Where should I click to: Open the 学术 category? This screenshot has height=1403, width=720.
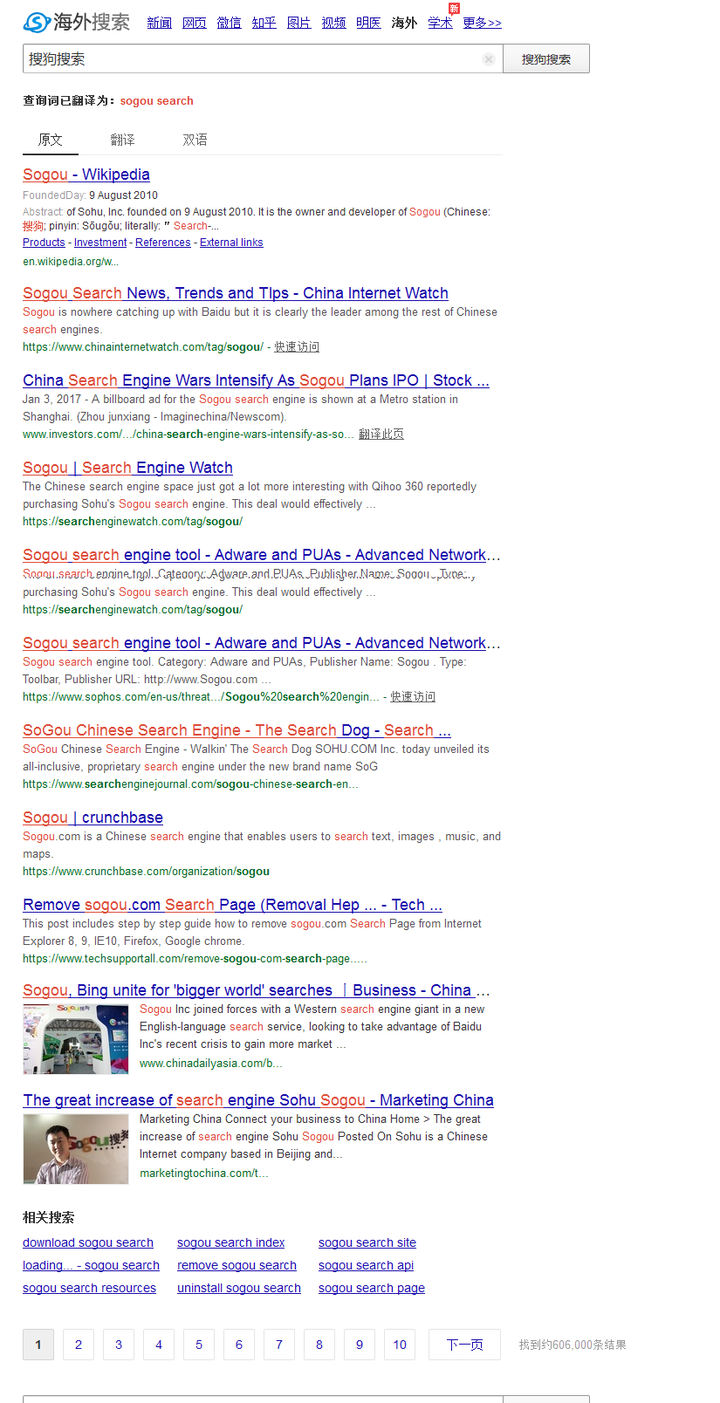click(440, 23)
